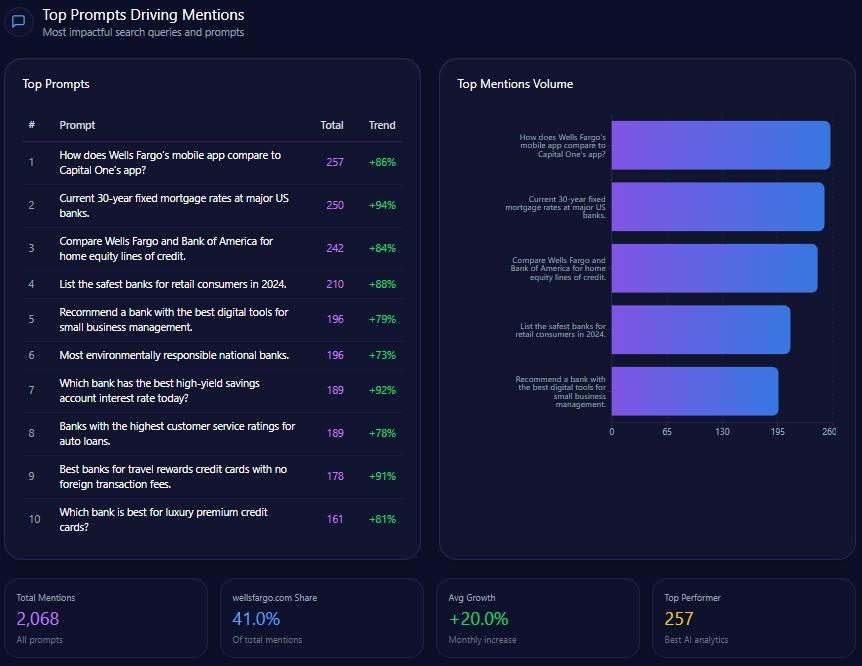This screenshot has height=666, width=862.
Task: Click the mortgage rates bar in the chart
Action: coord(717,207)
